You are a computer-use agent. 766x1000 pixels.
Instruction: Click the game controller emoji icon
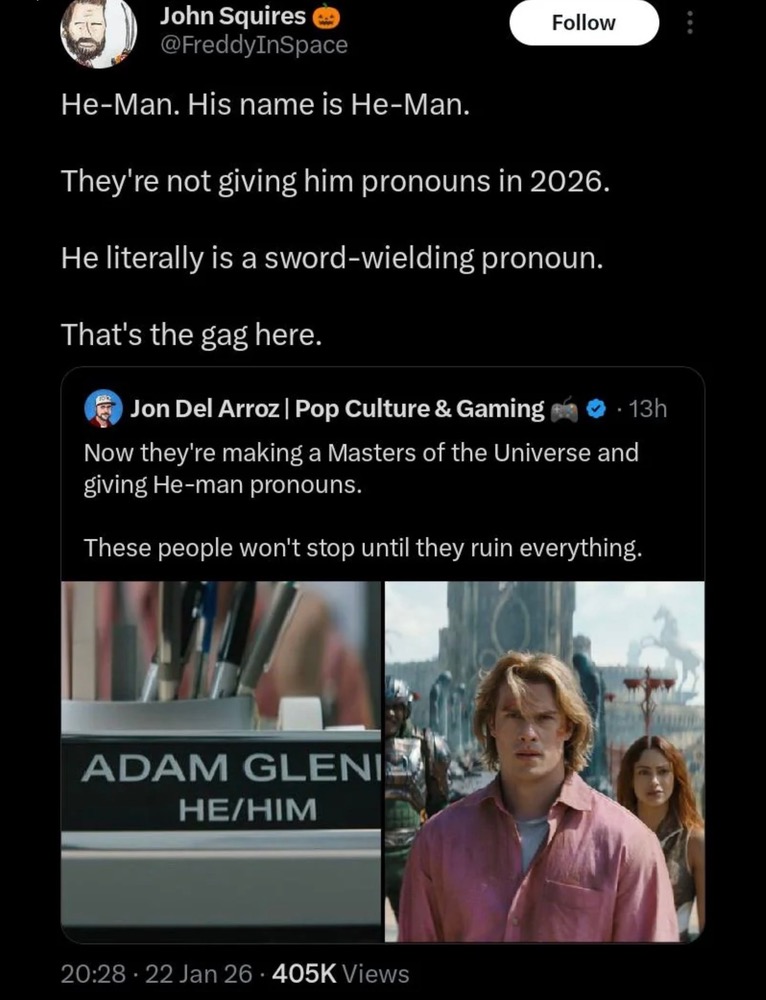(564, 409)
